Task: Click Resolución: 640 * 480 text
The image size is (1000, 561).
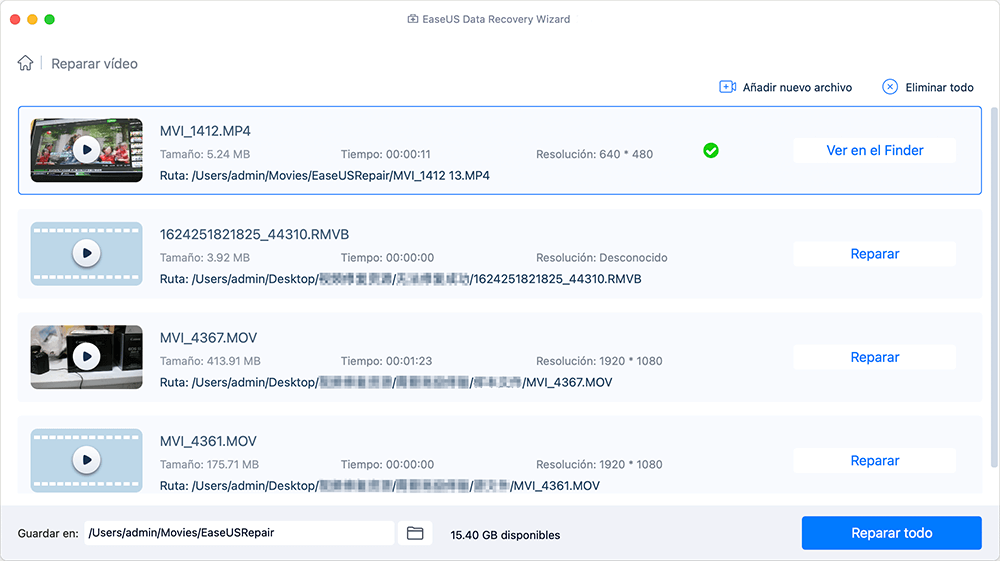Action: (x=594, y=154)
